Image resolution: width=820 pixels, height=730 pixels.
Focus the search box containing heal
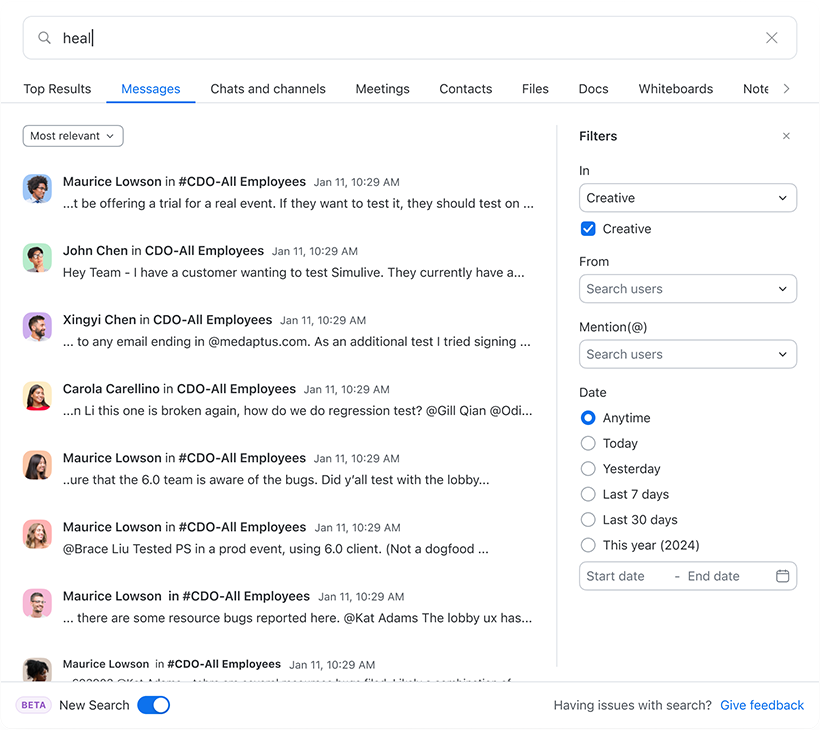click(409, 38)
